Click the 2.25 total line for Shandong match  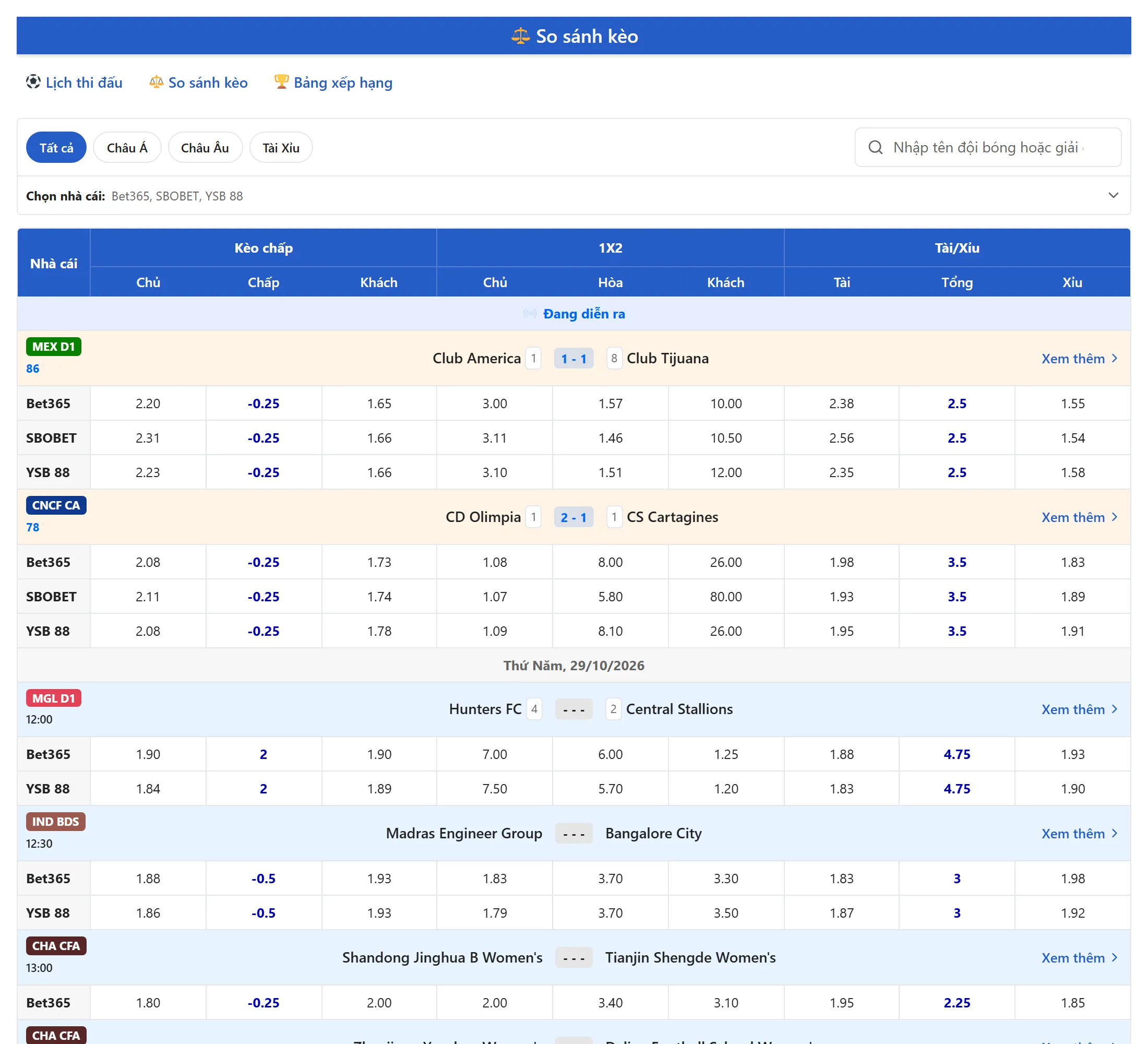956,1002
